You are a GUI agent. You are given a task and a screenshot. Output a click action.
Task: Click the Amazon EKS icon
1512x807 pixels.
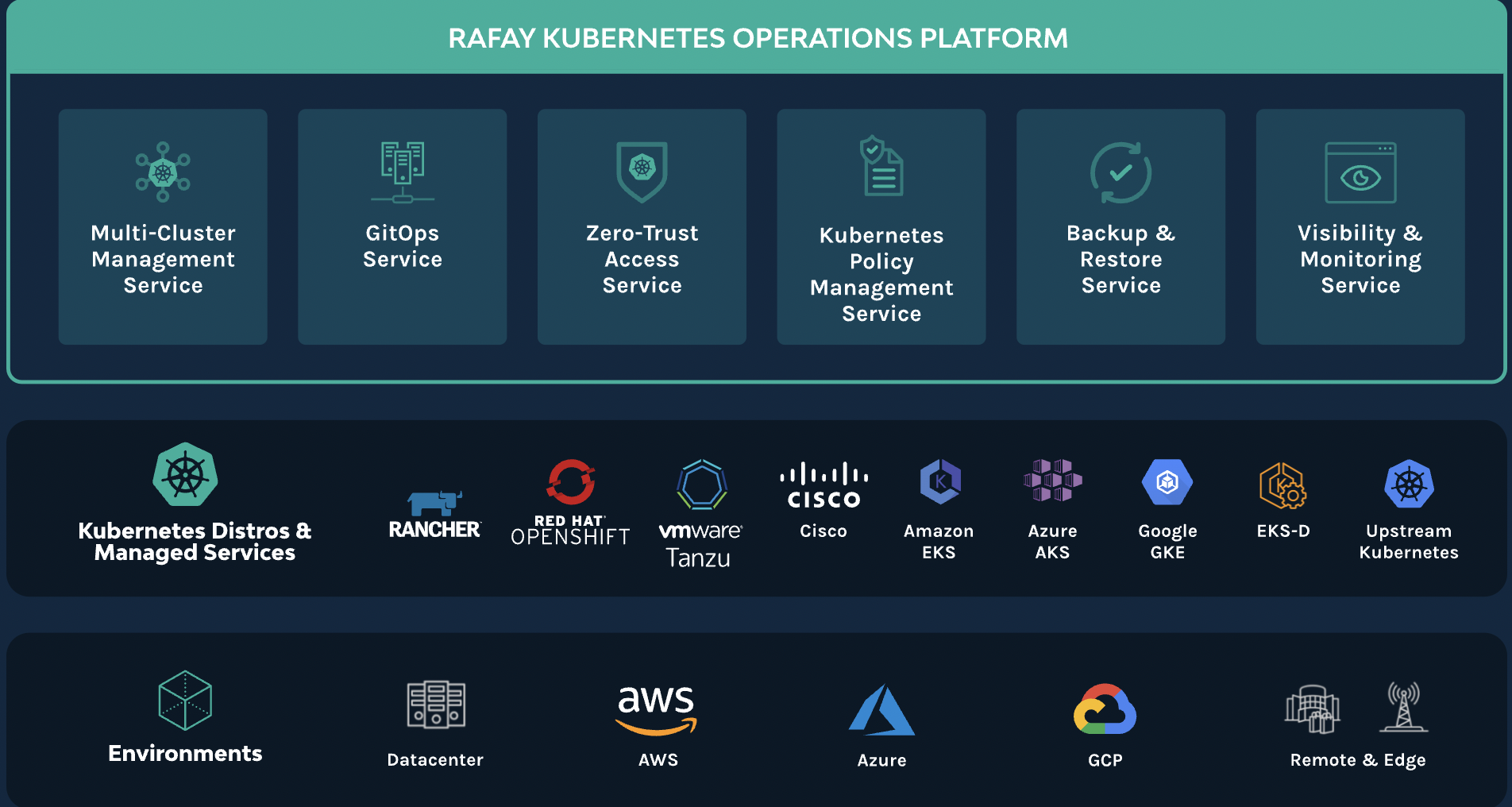[940, 481]
